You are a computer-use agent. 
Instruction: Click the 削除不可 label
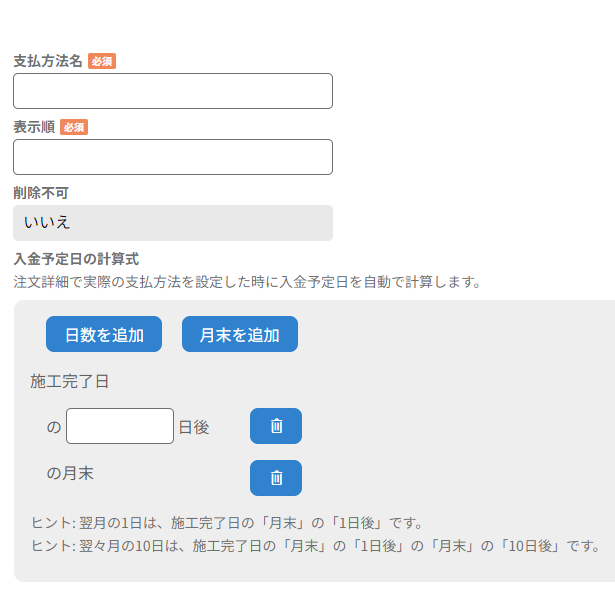coord(41,193)
